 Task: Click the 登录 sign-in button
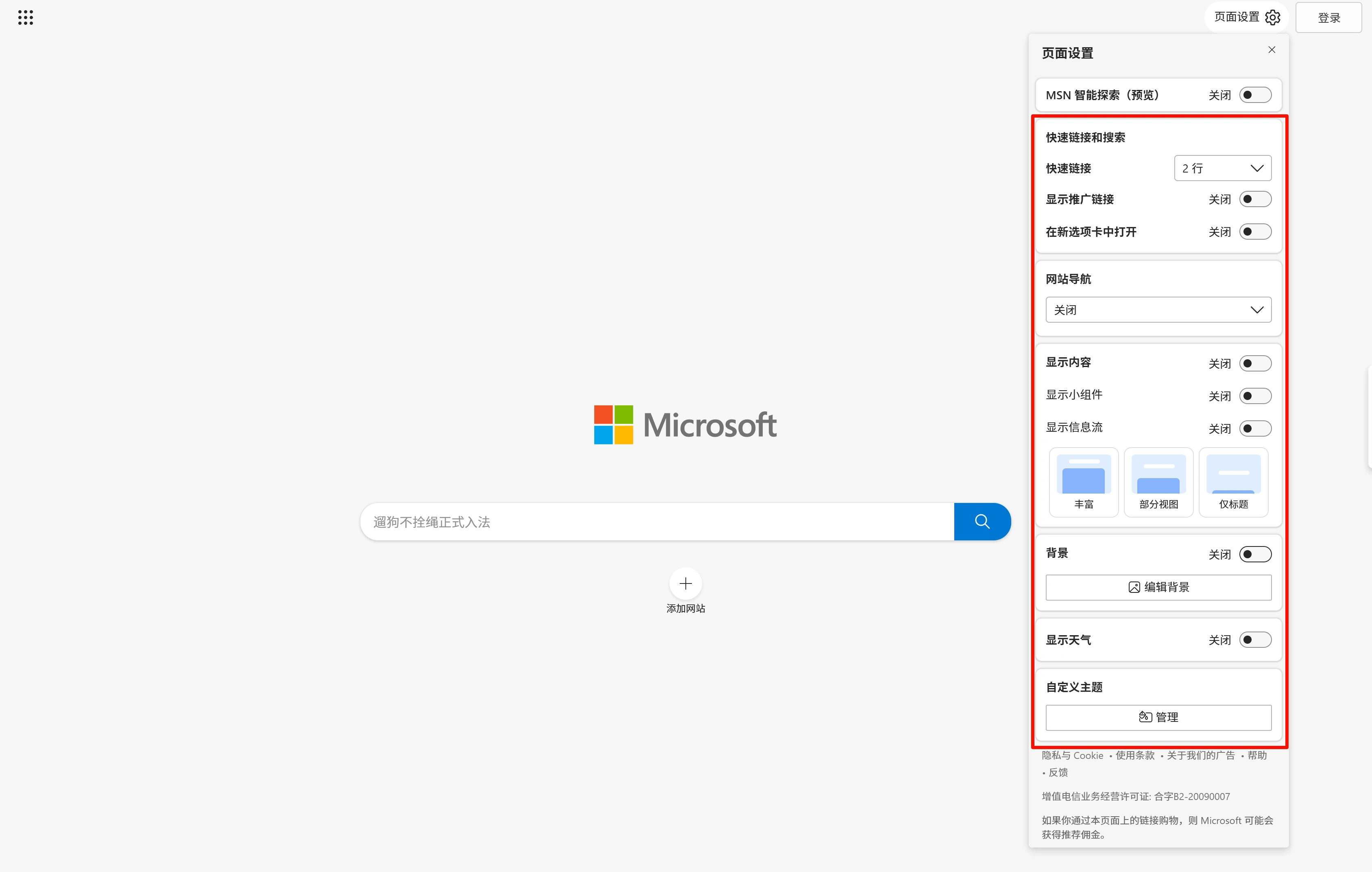tap(1328, 17)
